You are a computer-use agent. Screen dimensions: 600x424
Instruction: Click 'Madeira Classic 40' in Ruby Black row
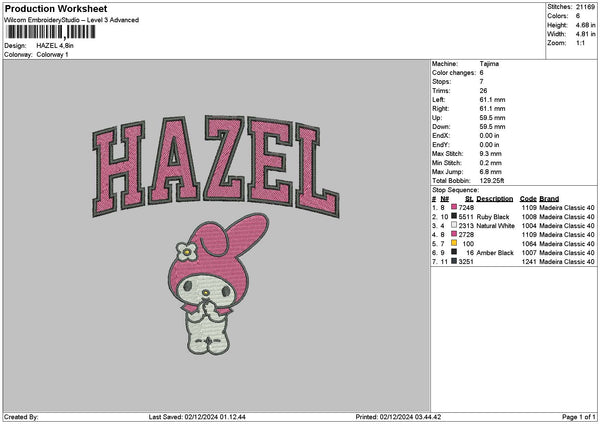tap(567, 217)
